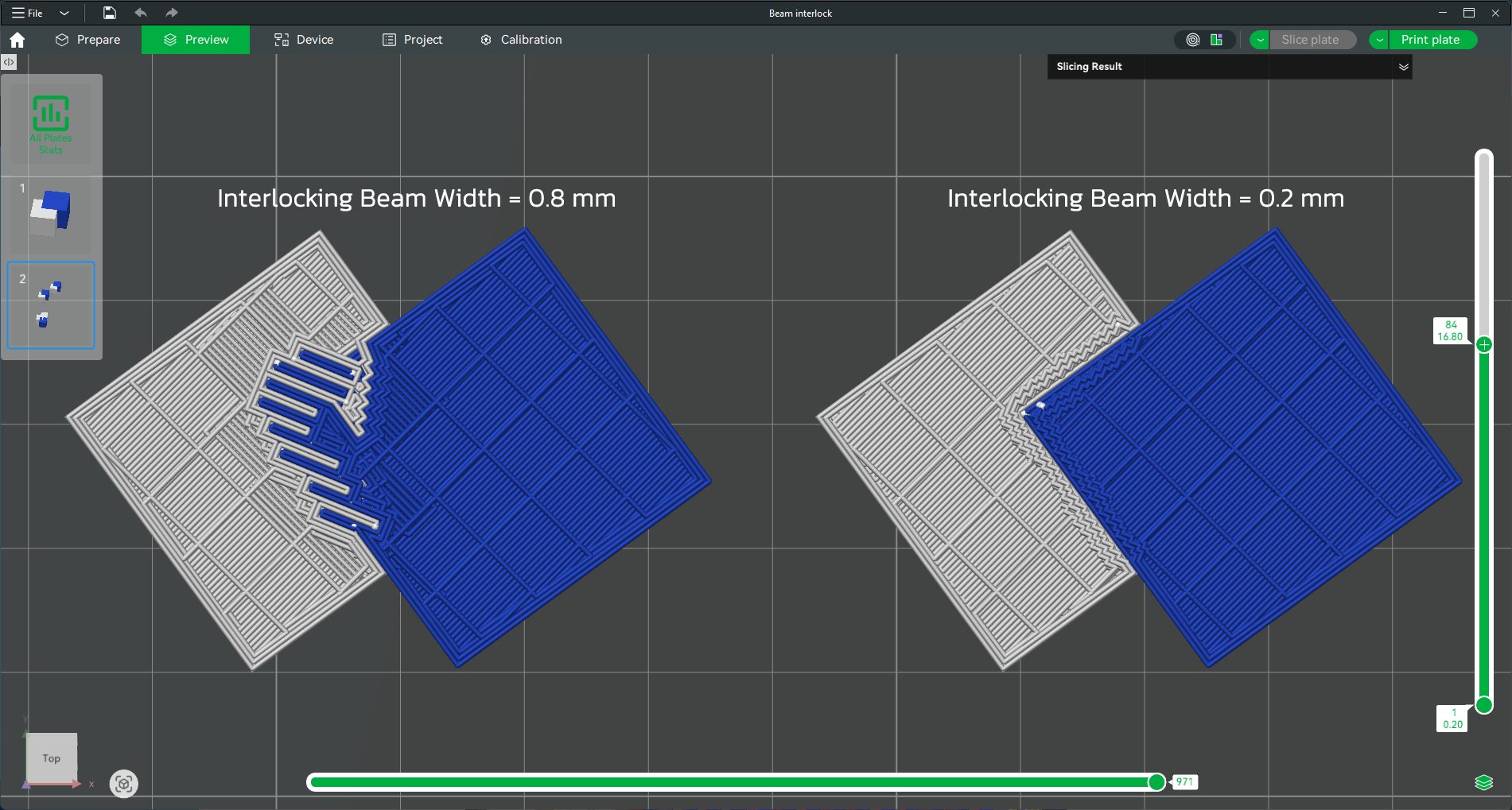Viewport: 1512px width, 810px height.
Task: Open the File menu
Action: tap(28, 13)
